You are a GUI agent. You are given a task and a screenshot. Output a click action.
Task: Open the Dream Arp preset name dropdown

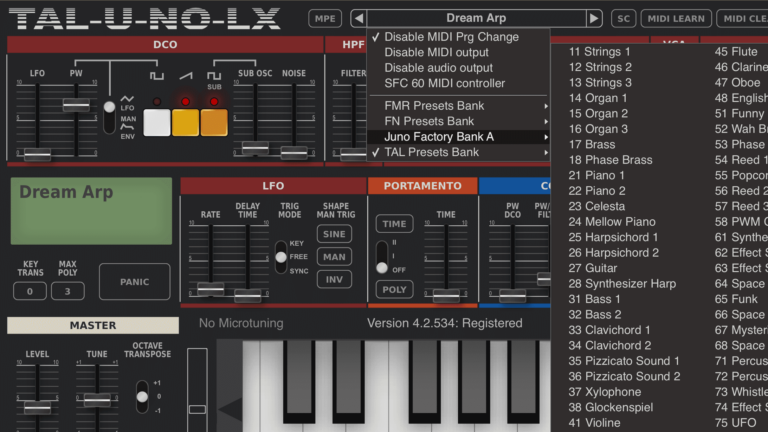[476, 19]
